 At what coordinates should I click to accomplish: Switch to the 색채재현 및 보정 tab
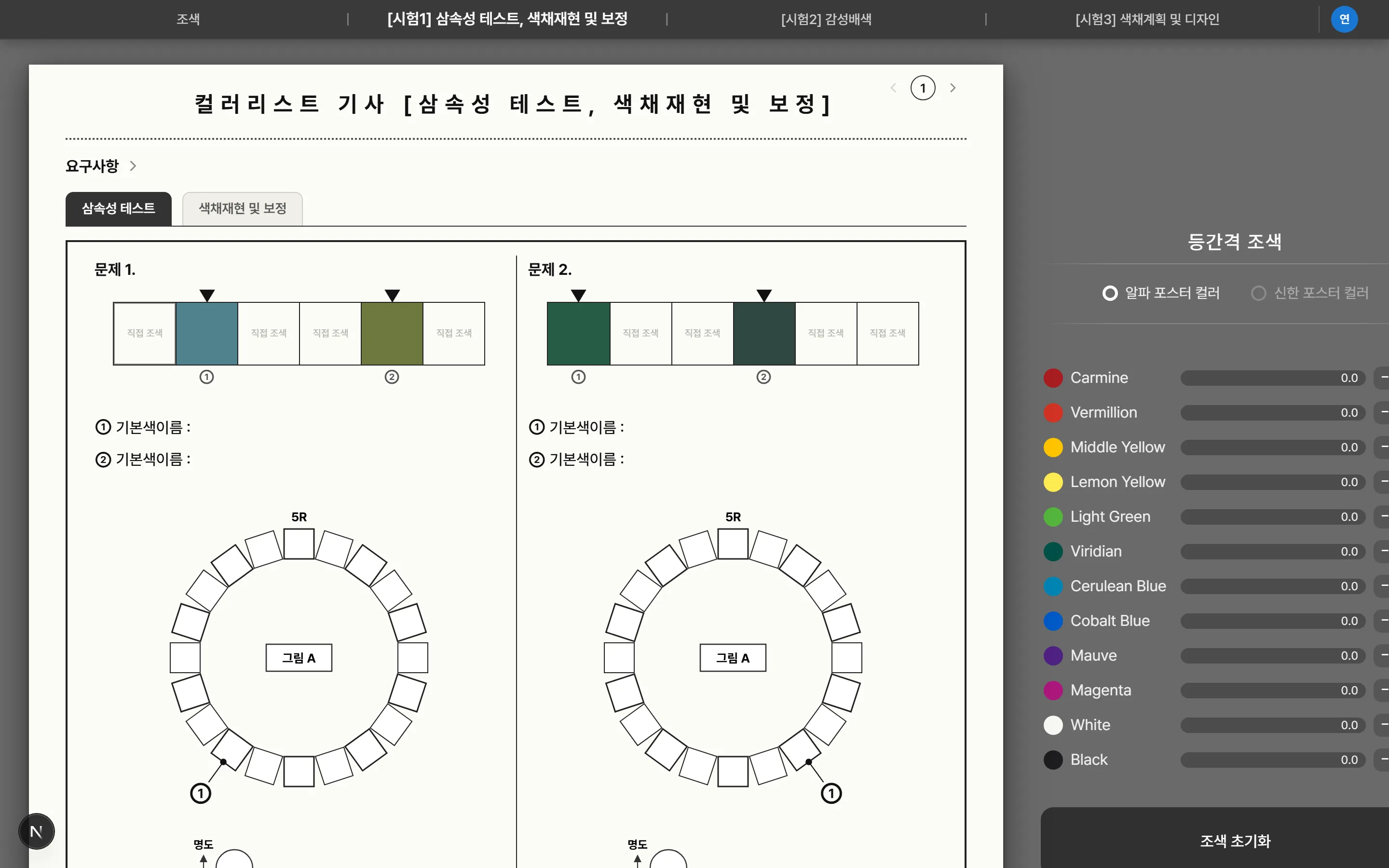pos(242,208)
